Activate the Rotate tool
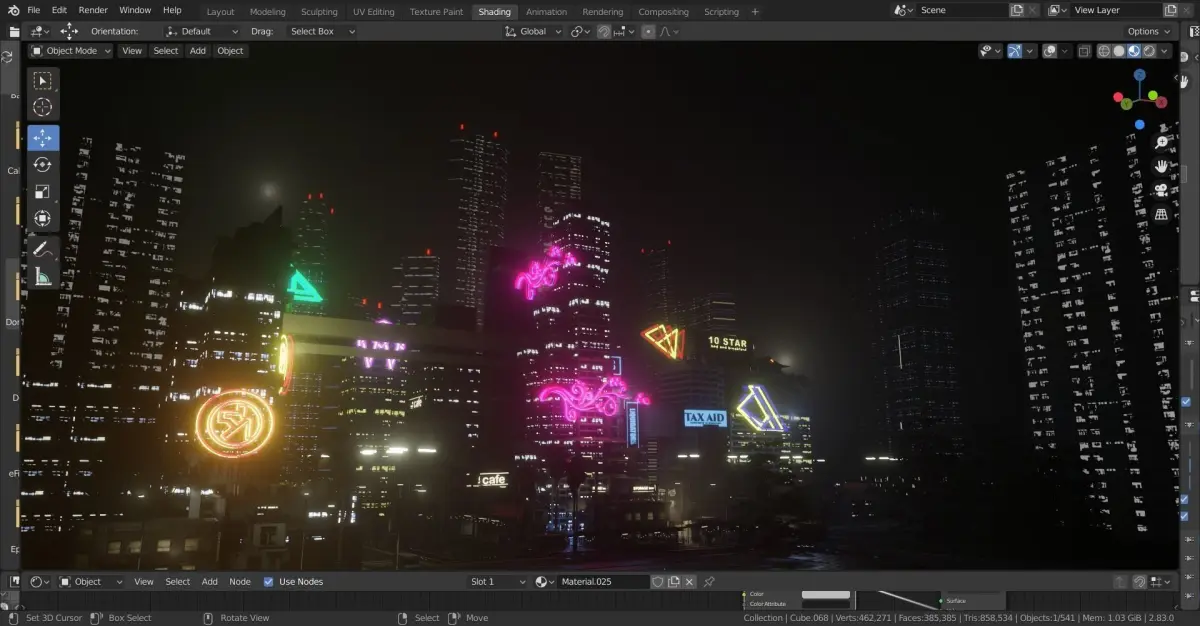Screen dimensions: 1200x626 42,165
